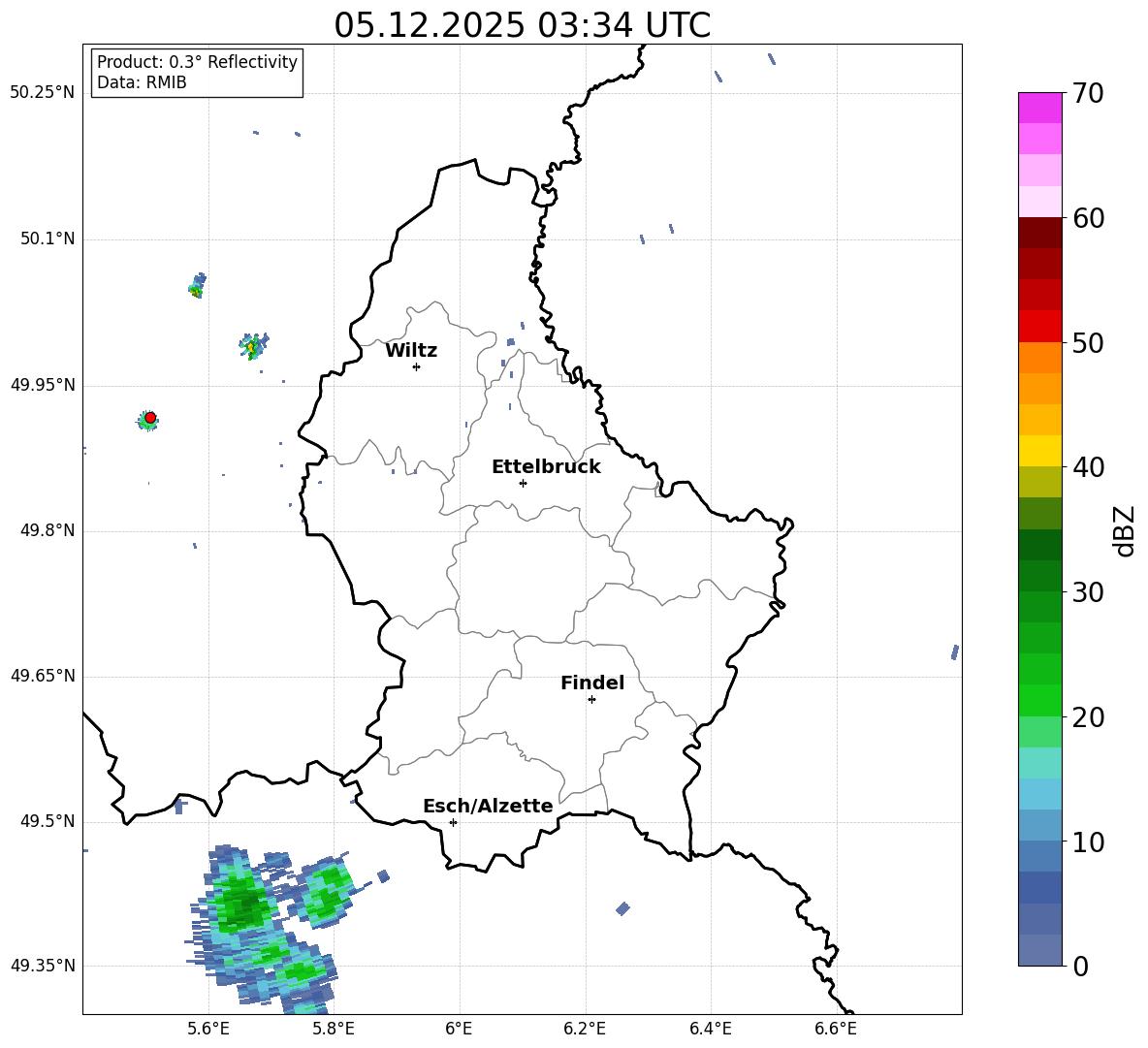Click the dark green colorbar band above 30
This screenshot has width=1148, height=1048.
1039,575
